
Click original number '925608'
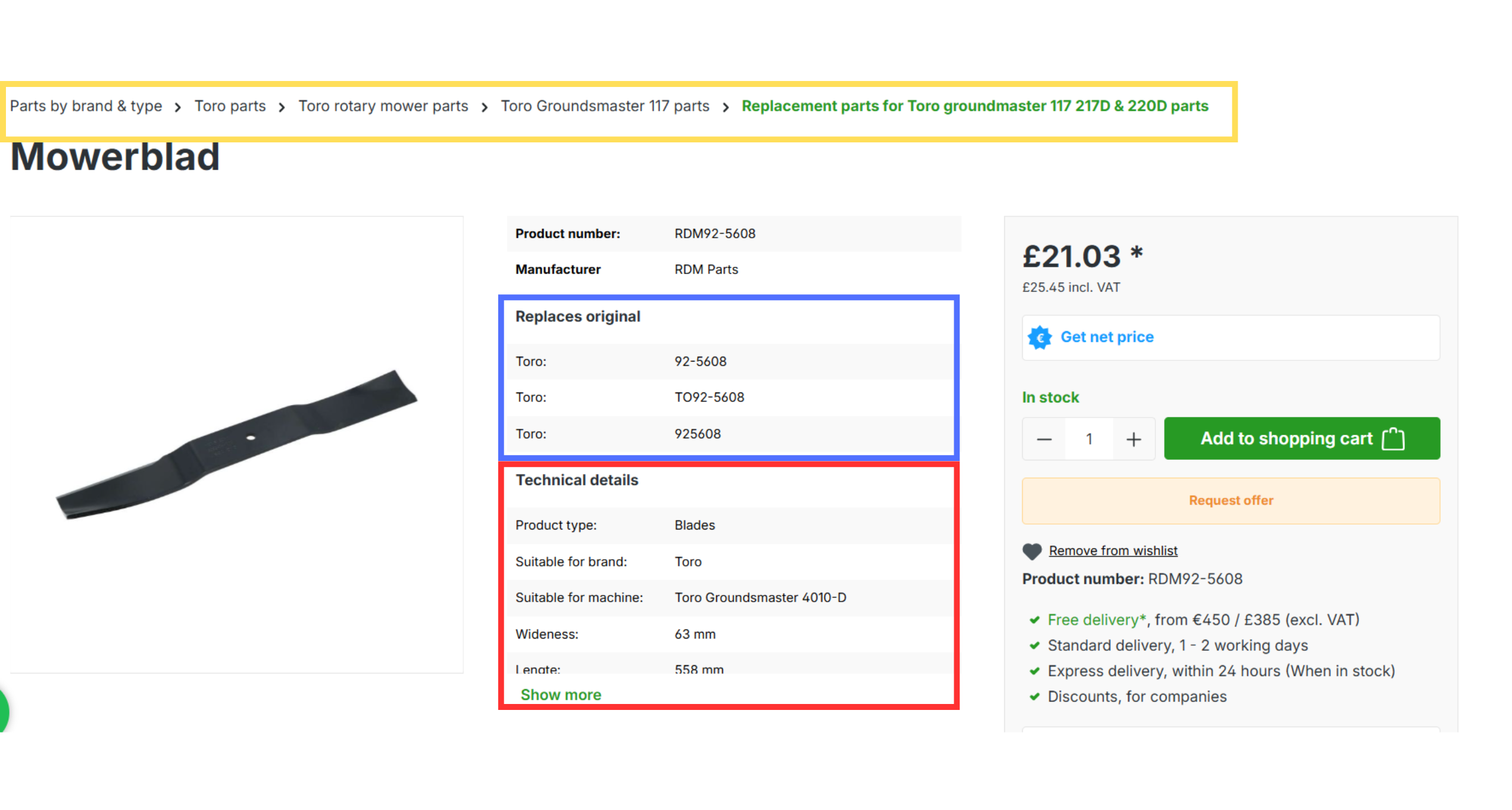pos(697,434)
